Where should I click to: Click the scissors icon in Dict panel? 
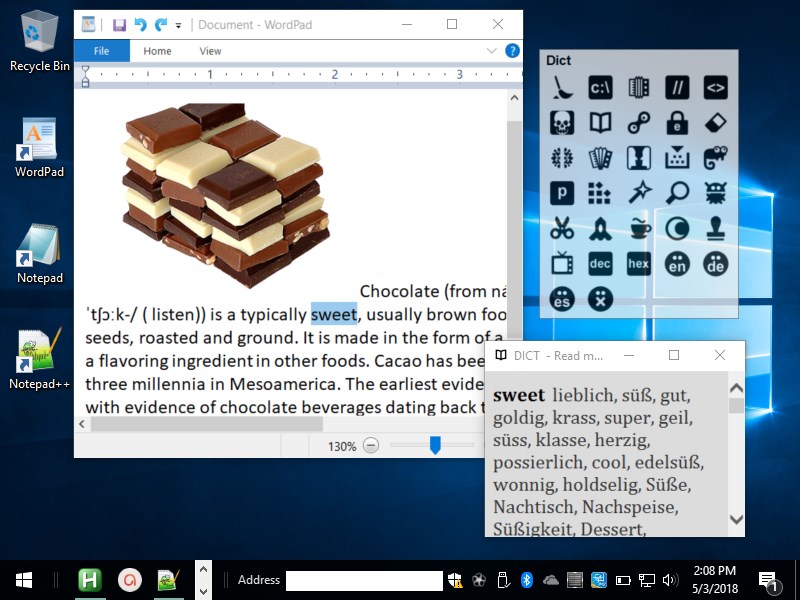(x=562, y=229)
